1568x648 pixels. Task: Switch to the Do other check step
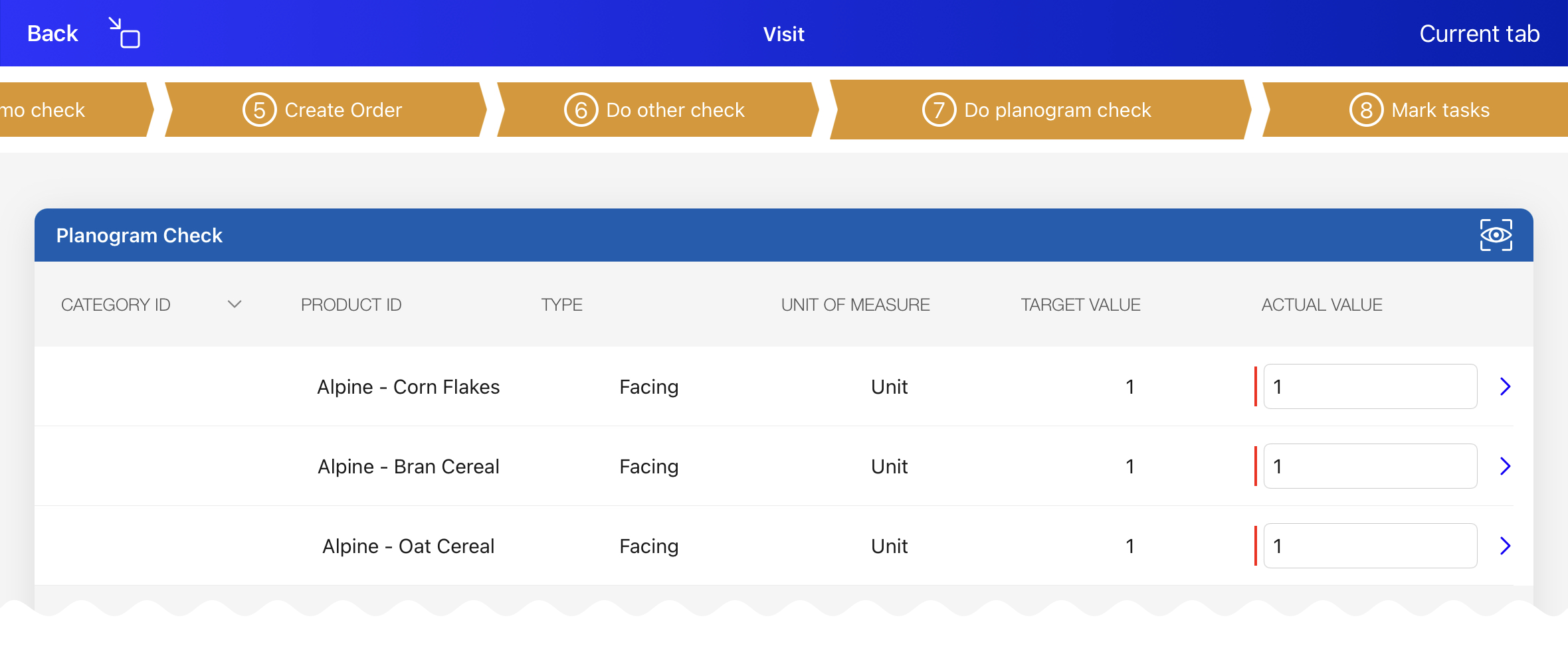pos(674,110)
